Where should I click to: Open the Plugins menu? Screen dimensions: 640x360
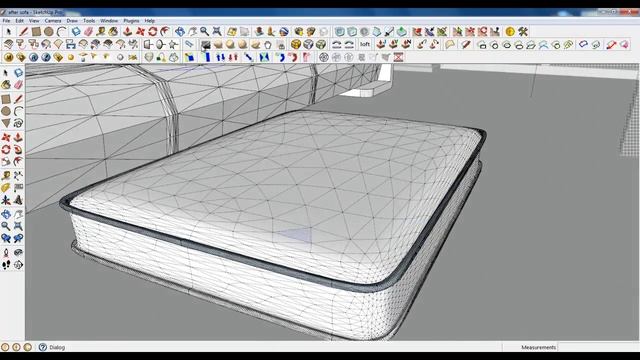(131, 21)
